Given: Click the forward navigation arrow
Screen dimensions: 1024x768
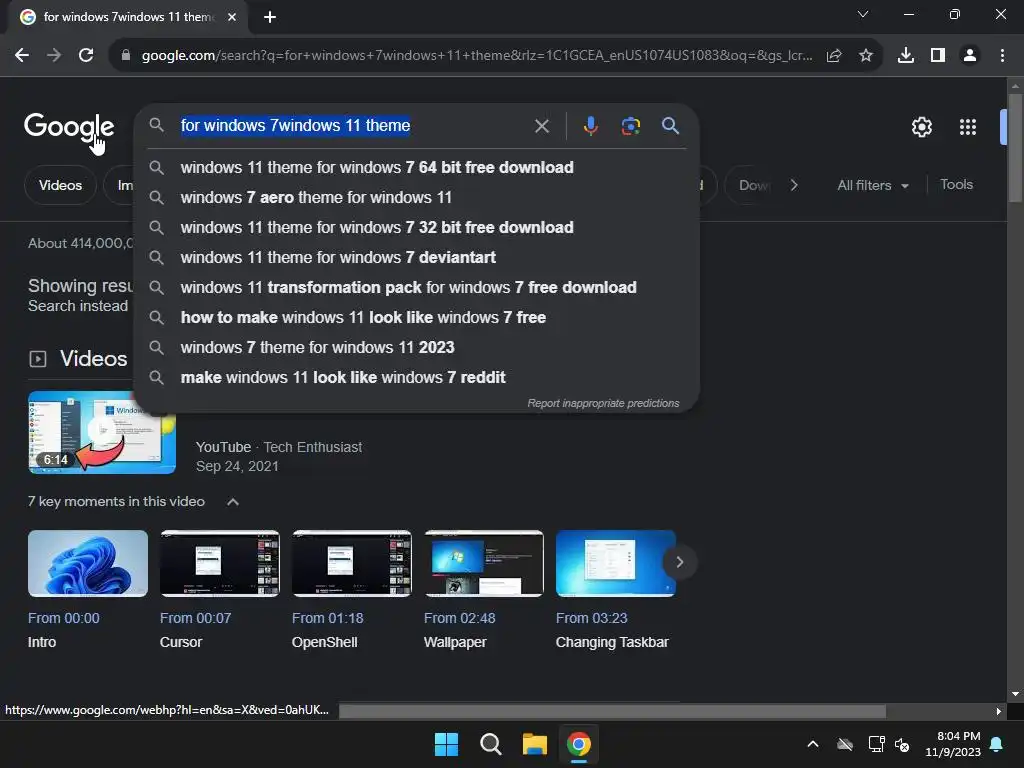Looking at the screenshot, I should click(x=54, y=56).
